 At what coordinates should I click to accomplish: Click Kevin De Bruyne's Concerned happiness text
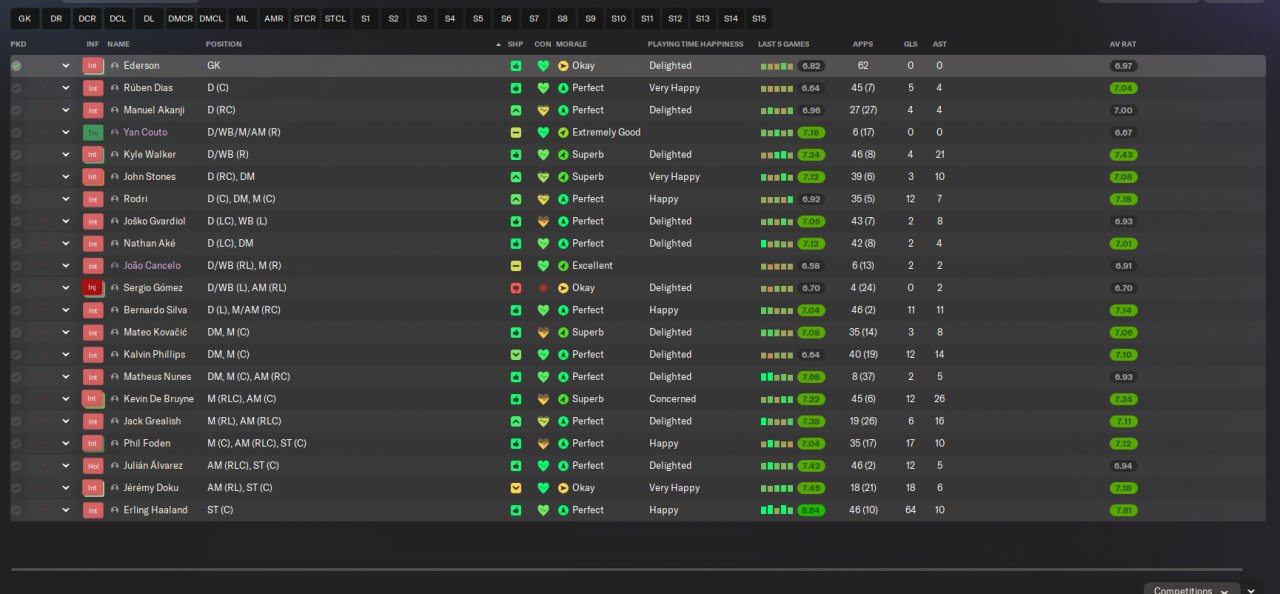(x=673, y=399)
